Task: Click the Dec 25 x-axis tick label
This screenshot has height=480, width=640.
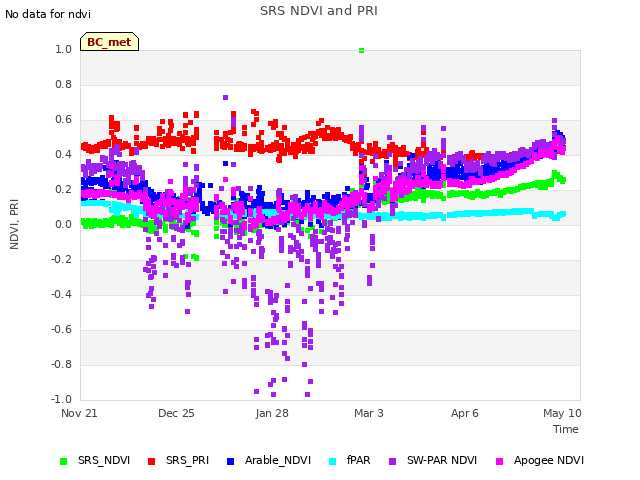Action: 176,413
